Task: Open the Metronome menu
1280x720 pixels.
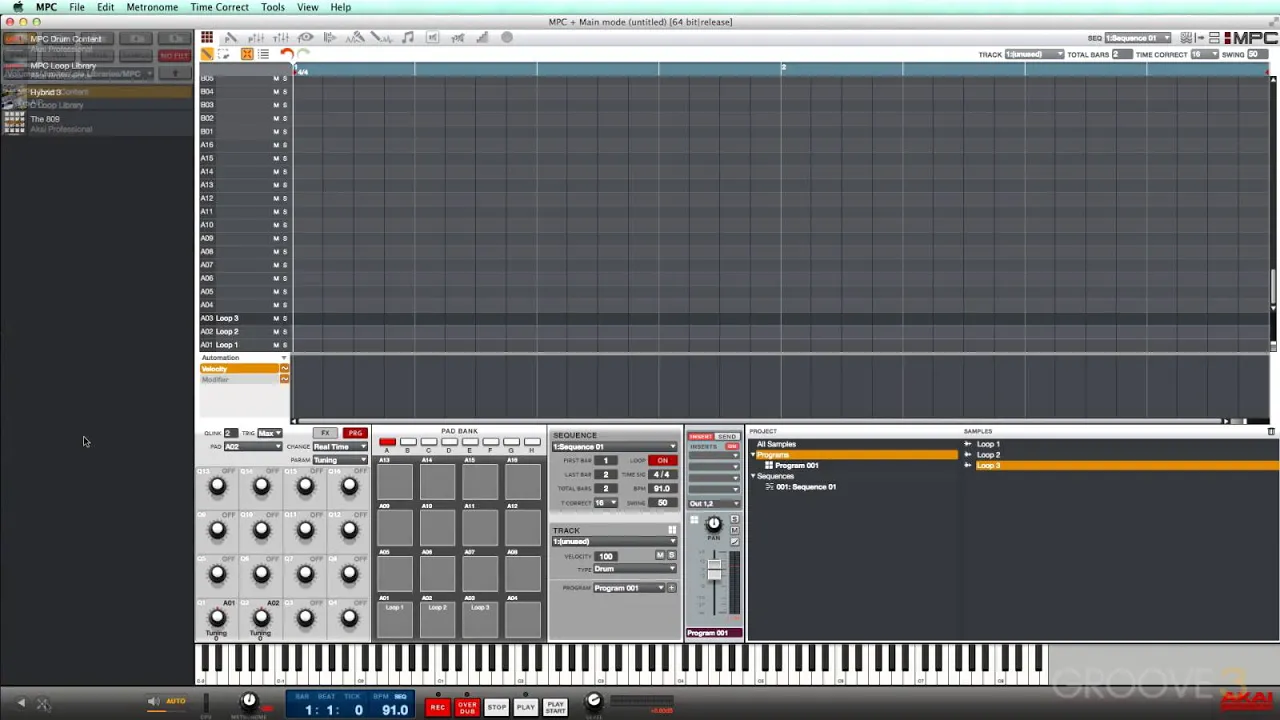Action: 152,7
